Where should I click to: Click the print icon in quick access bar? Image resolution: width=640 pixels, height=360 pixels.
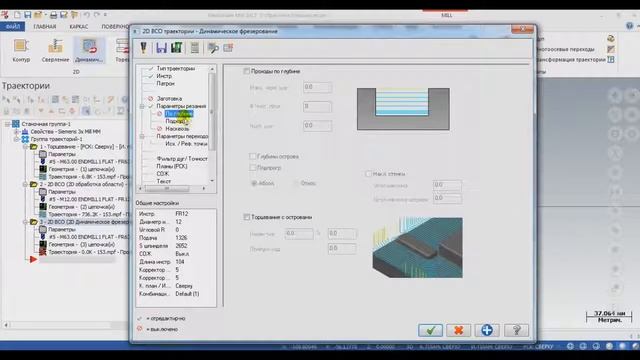[x=53, y=15]
